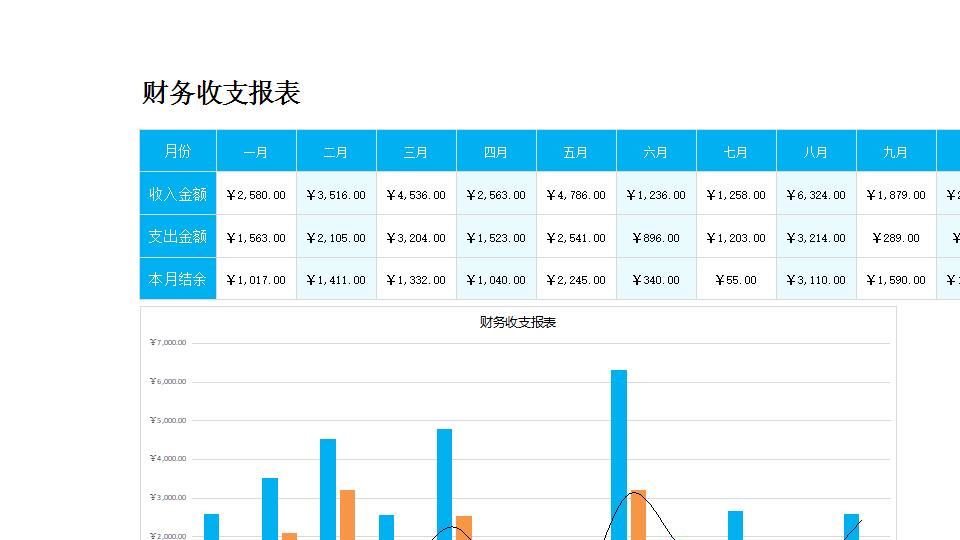Select income cell ¥6,324.00
The width and height of the screenshot is (960, 540).
[x=817, y=193]
